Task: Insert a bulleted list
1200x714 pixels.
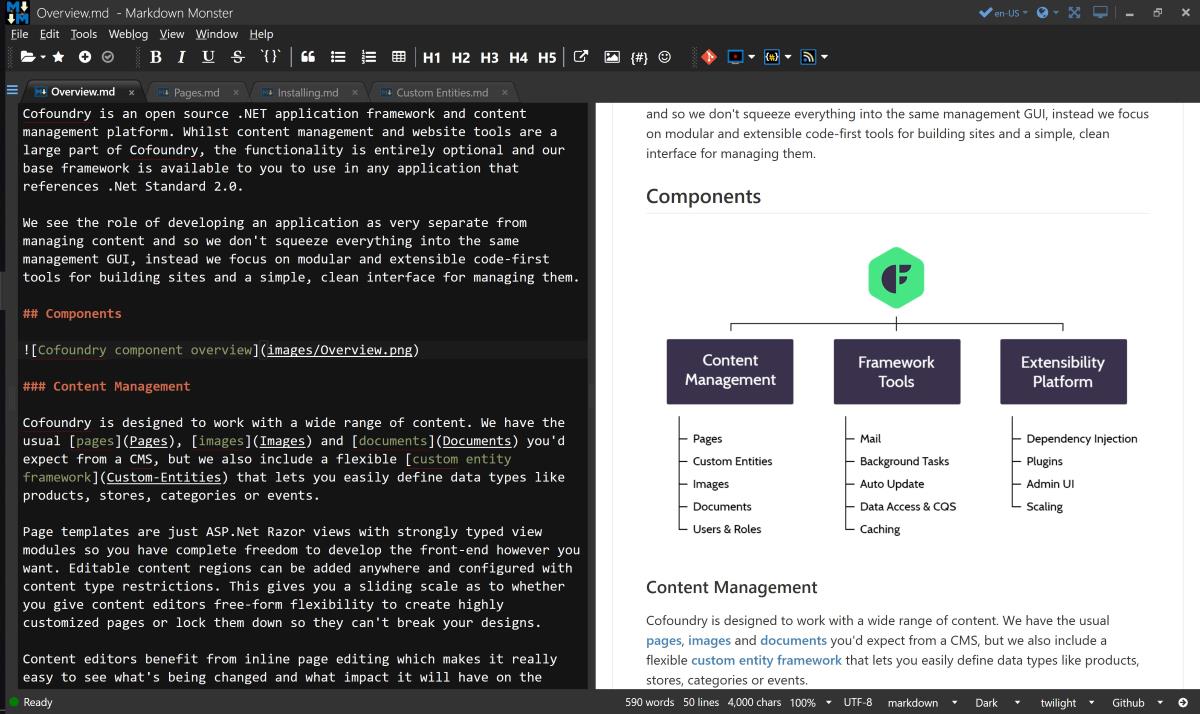Action: [338, 57]
